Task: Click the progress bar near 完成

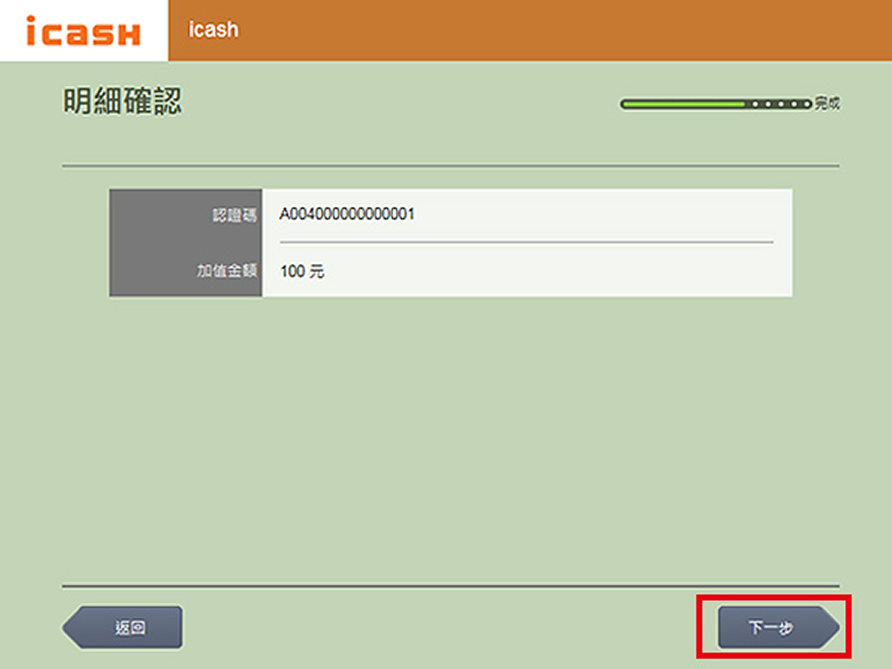Action: (x=716, y=104)
